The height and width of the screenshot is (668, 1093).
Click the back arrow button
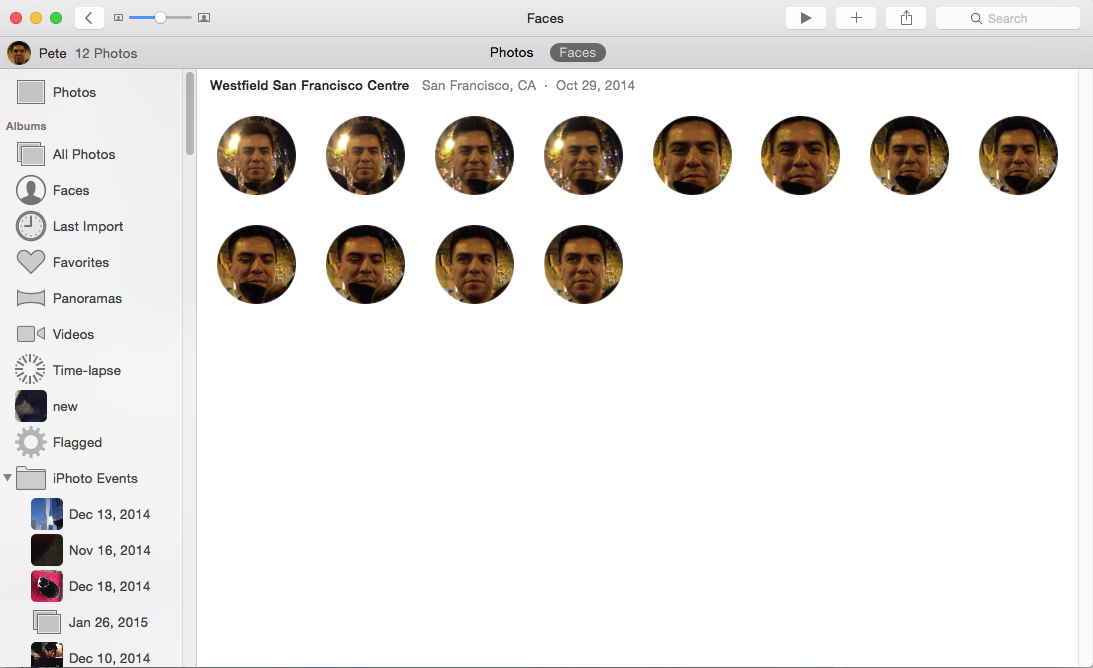(x=89, y=18)
